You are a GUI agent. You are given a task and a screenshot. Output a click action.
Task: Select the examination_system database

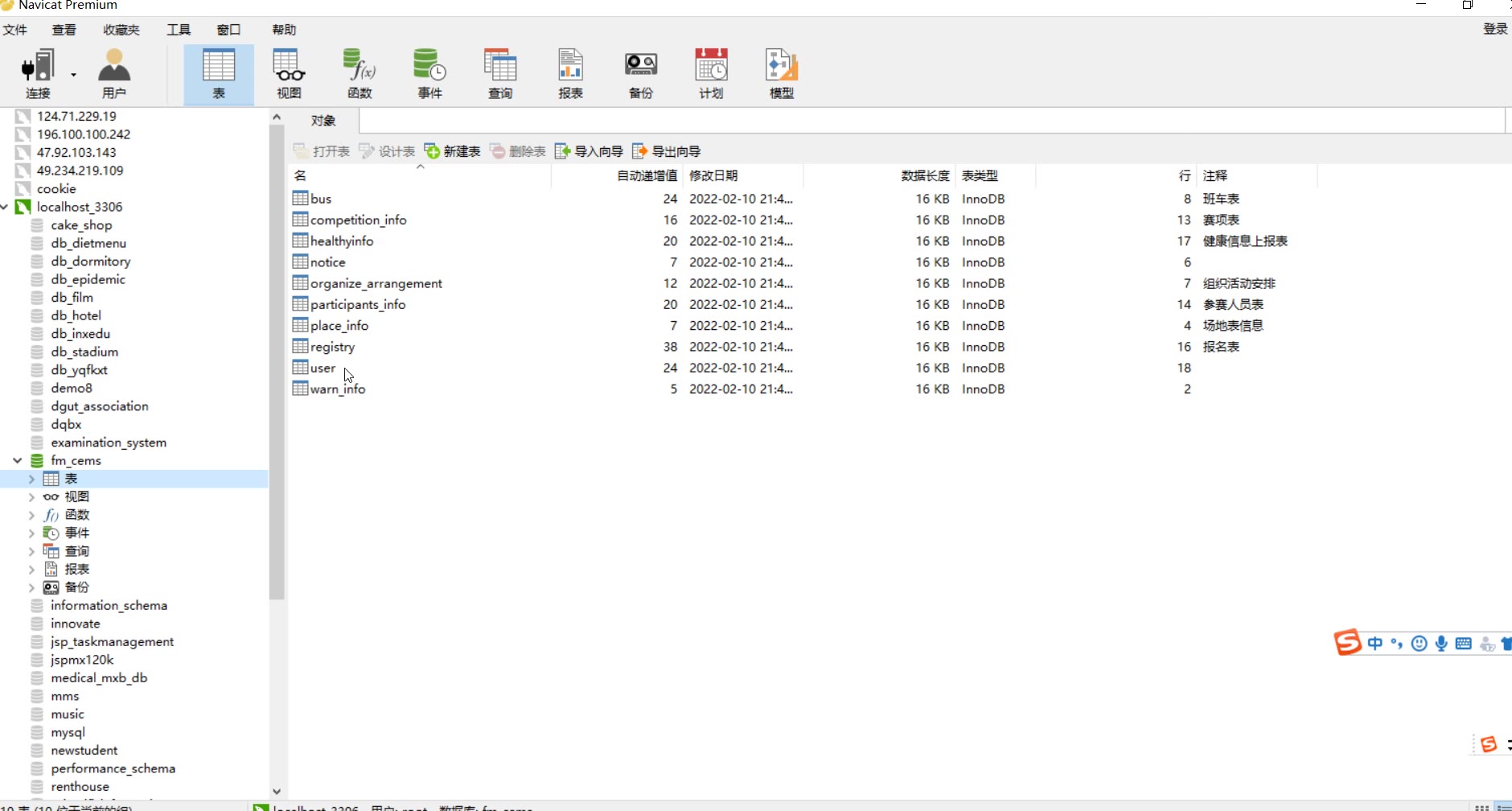point(109,443)
